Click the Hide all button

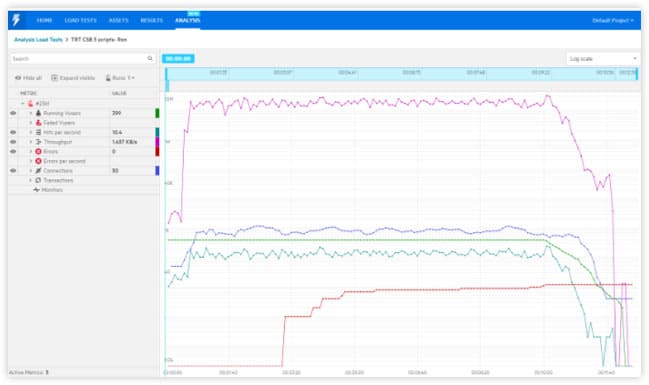(x=28, y=78)
